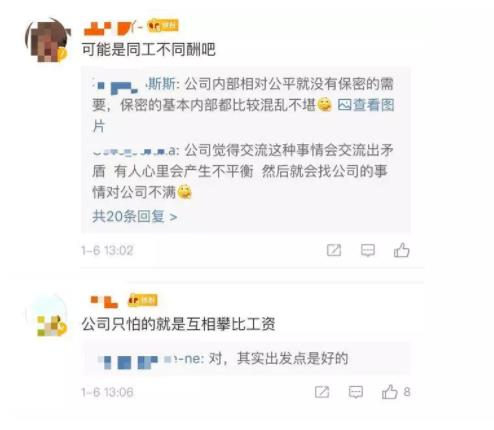Like the 可能是同工不同酬吧 comment
Image resolution: width=494 pixels, height=430 pixels.
point(401,250)
